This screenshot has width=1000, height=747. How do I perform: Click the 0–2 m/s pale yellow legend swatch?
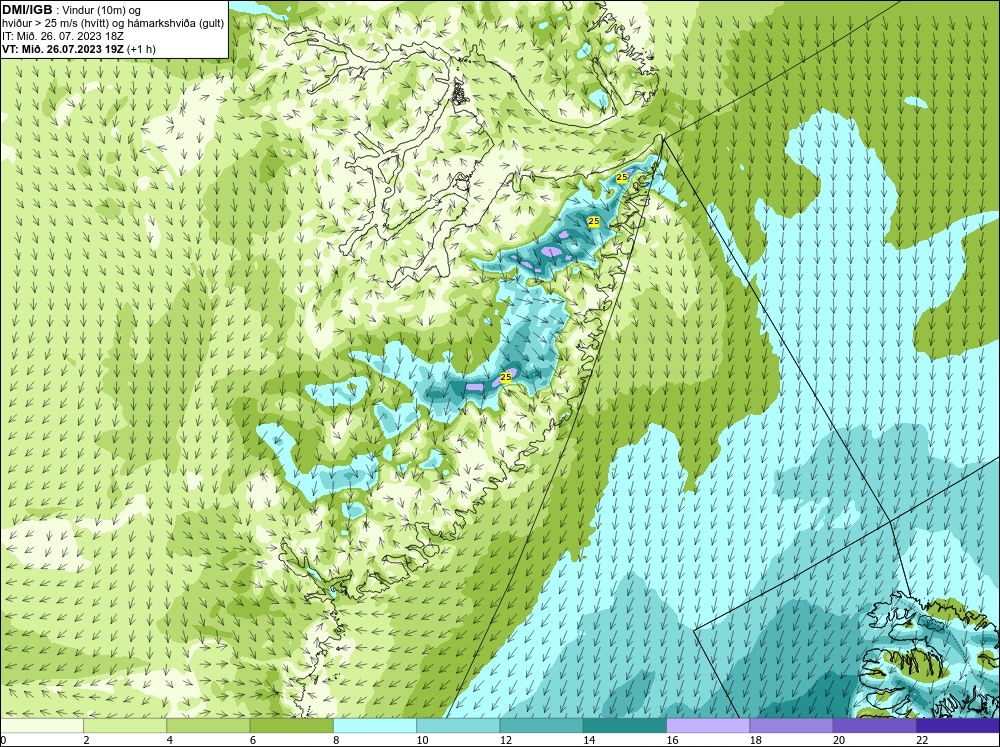42,726
